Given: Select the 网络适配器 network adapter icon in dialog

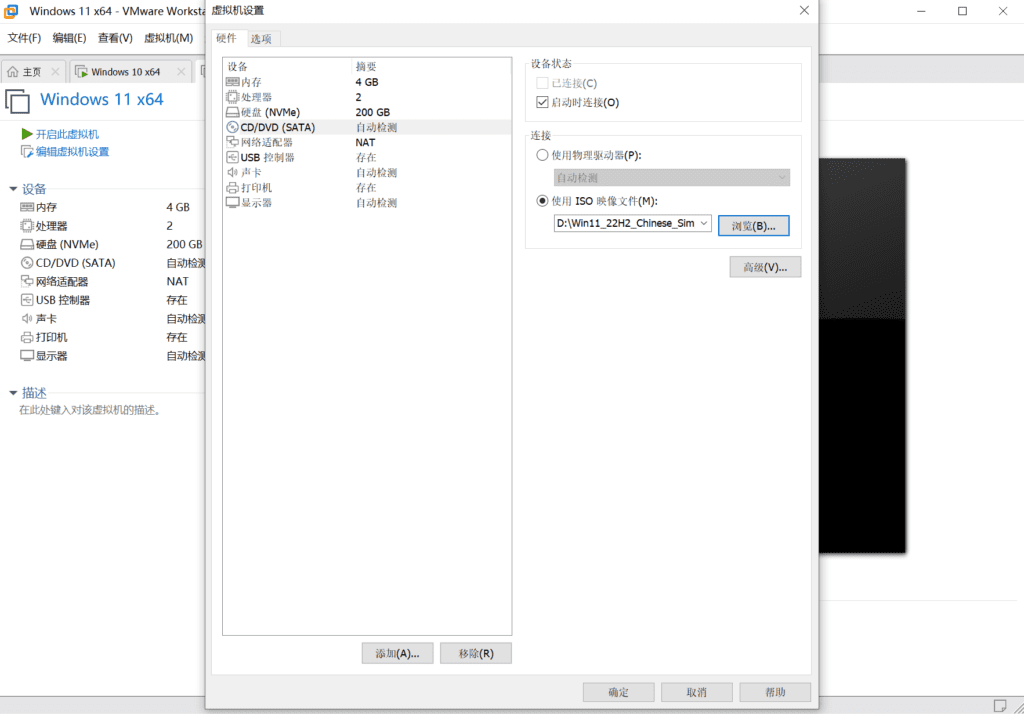Looking at the screenshot, I should (x=232, y=142).
